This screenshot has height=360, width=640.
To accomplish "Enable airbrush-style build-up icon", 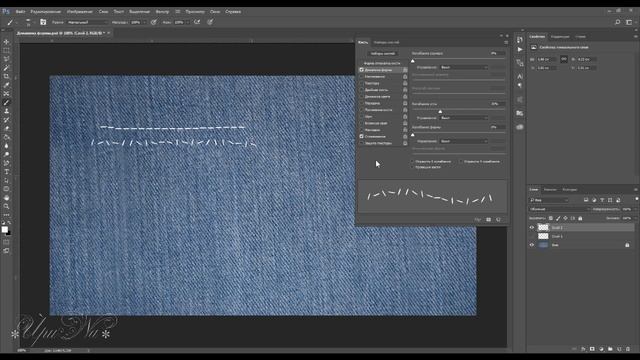I will [197, 22].
